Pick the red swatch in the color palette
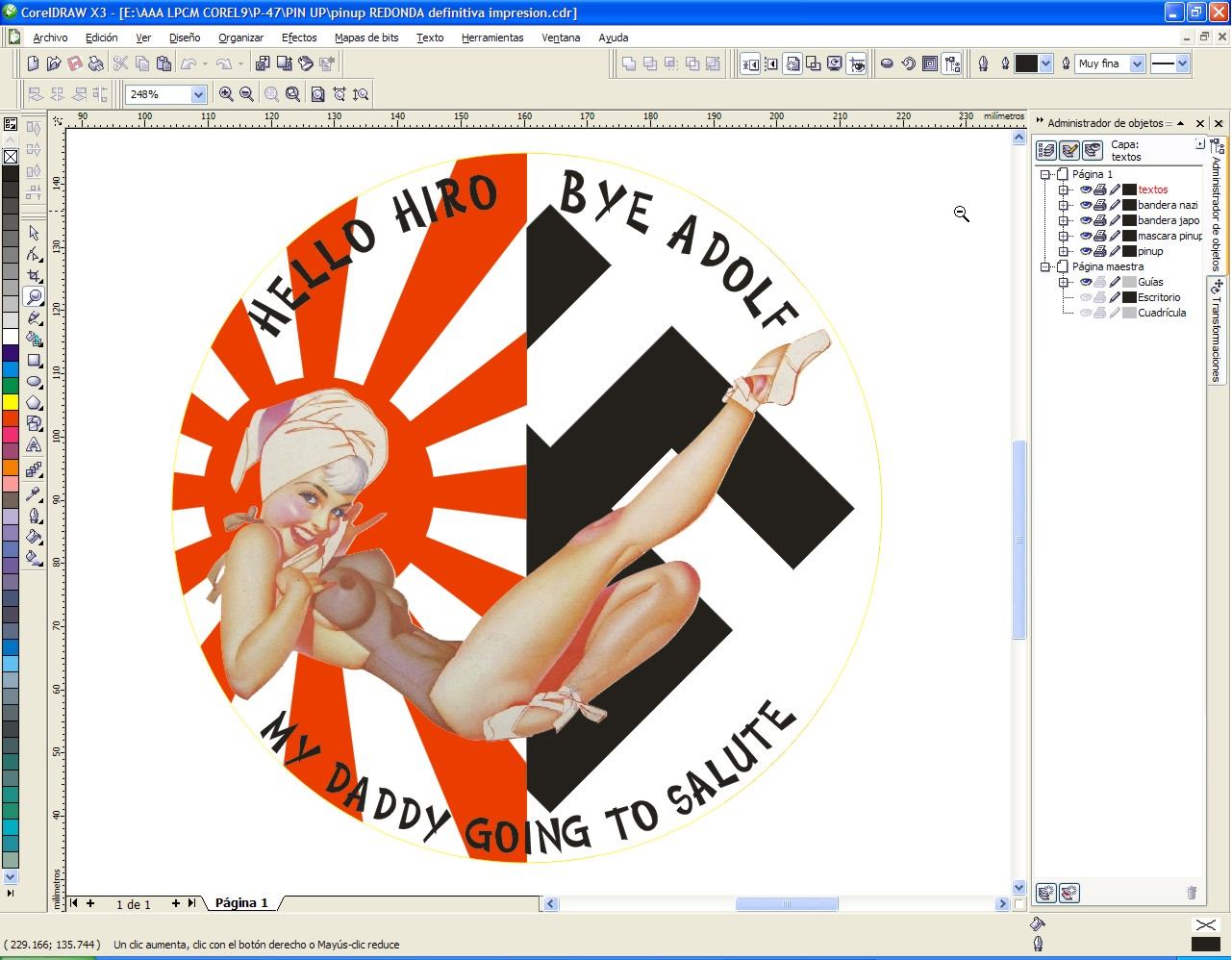 coord(10,418)
